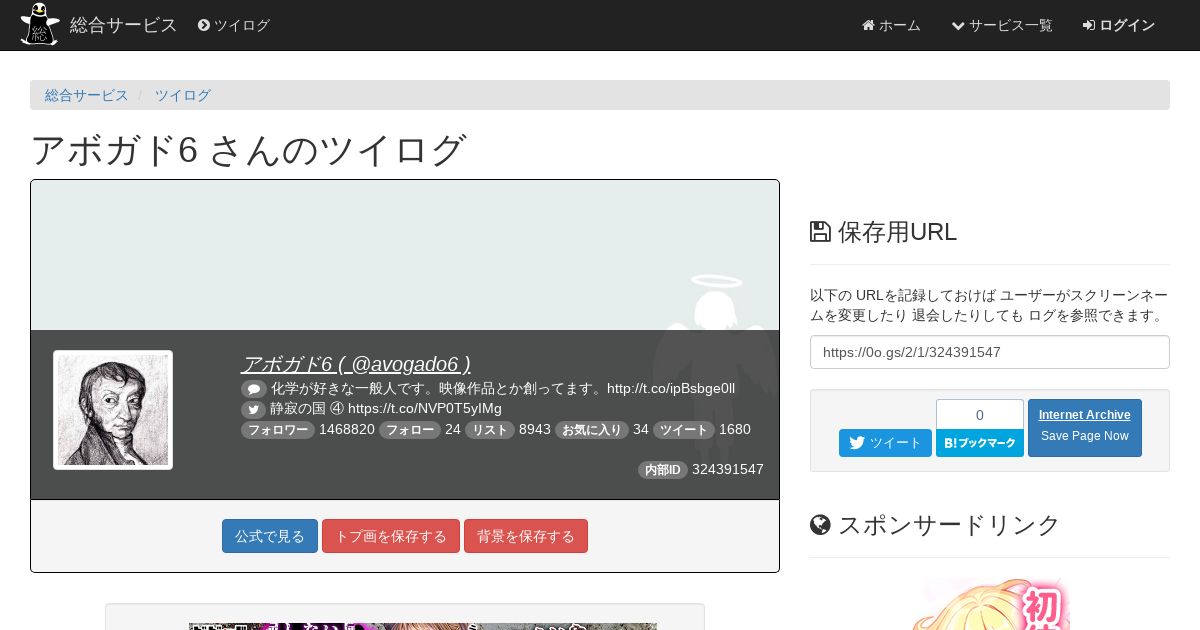Click the Twitter bird location badge
The image size is (1200, 630).
(x=253, y=409)
